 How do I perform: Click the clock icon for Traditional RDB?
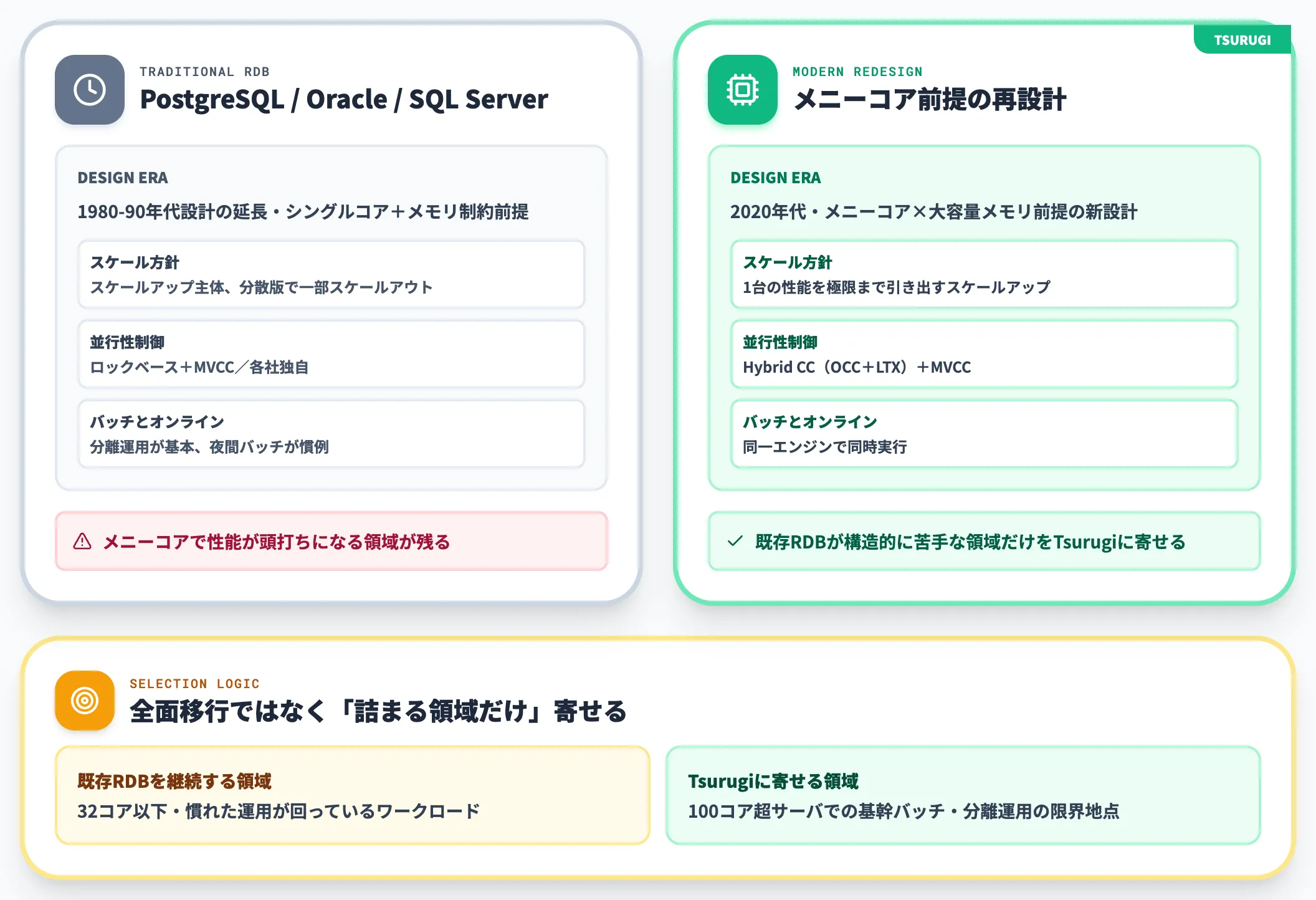pyautogui.click(x=90, y=90)
